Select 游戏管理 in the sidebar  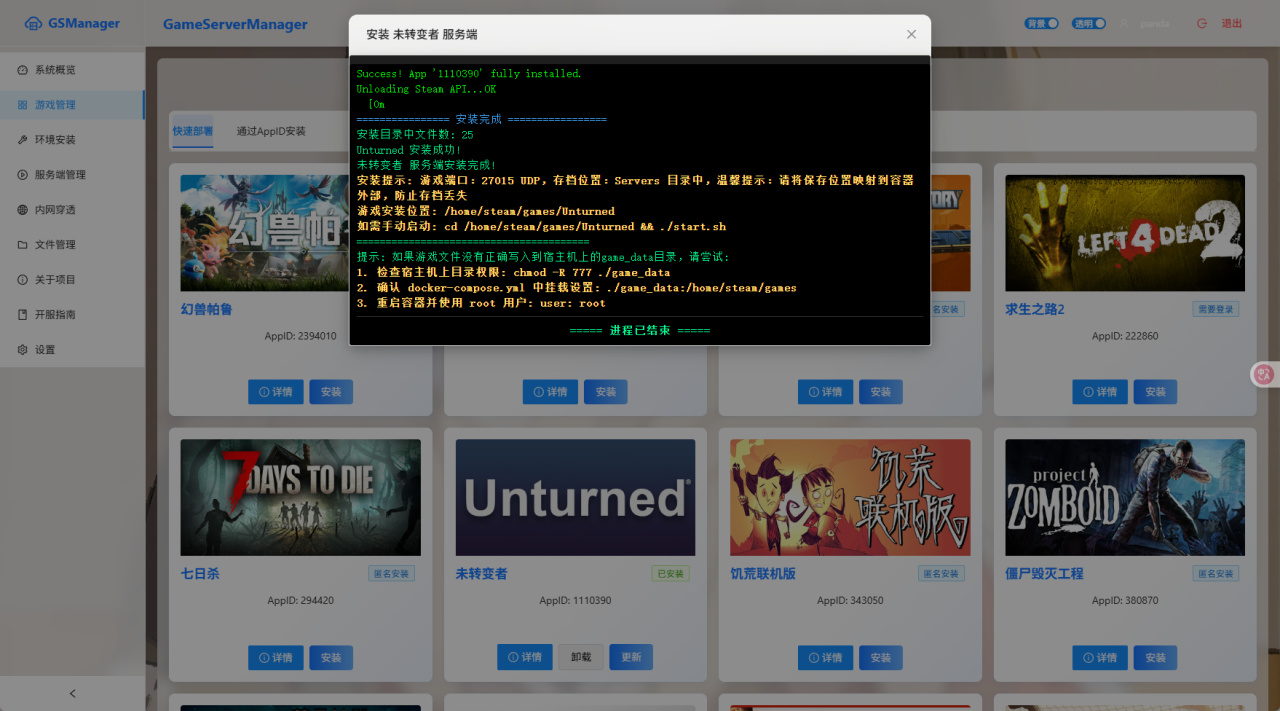coord(72,105)
